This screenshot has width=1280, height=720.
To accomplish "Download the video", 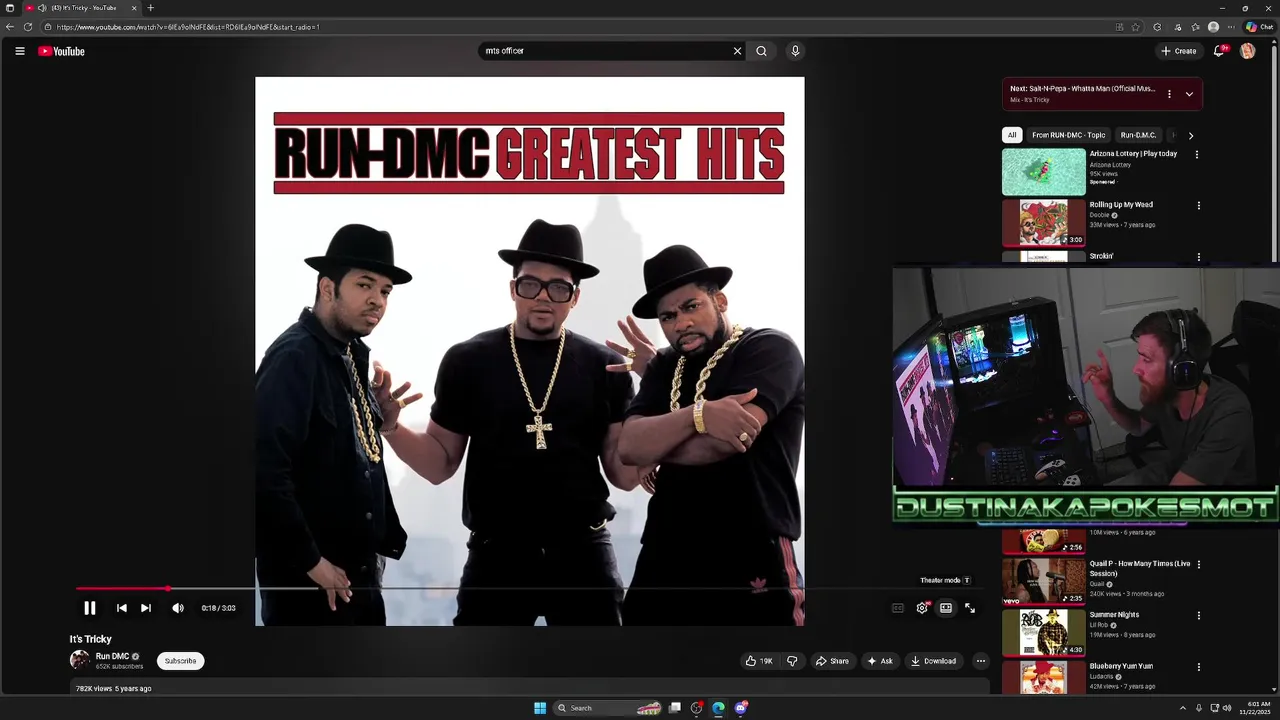I will tap(934, 661).
